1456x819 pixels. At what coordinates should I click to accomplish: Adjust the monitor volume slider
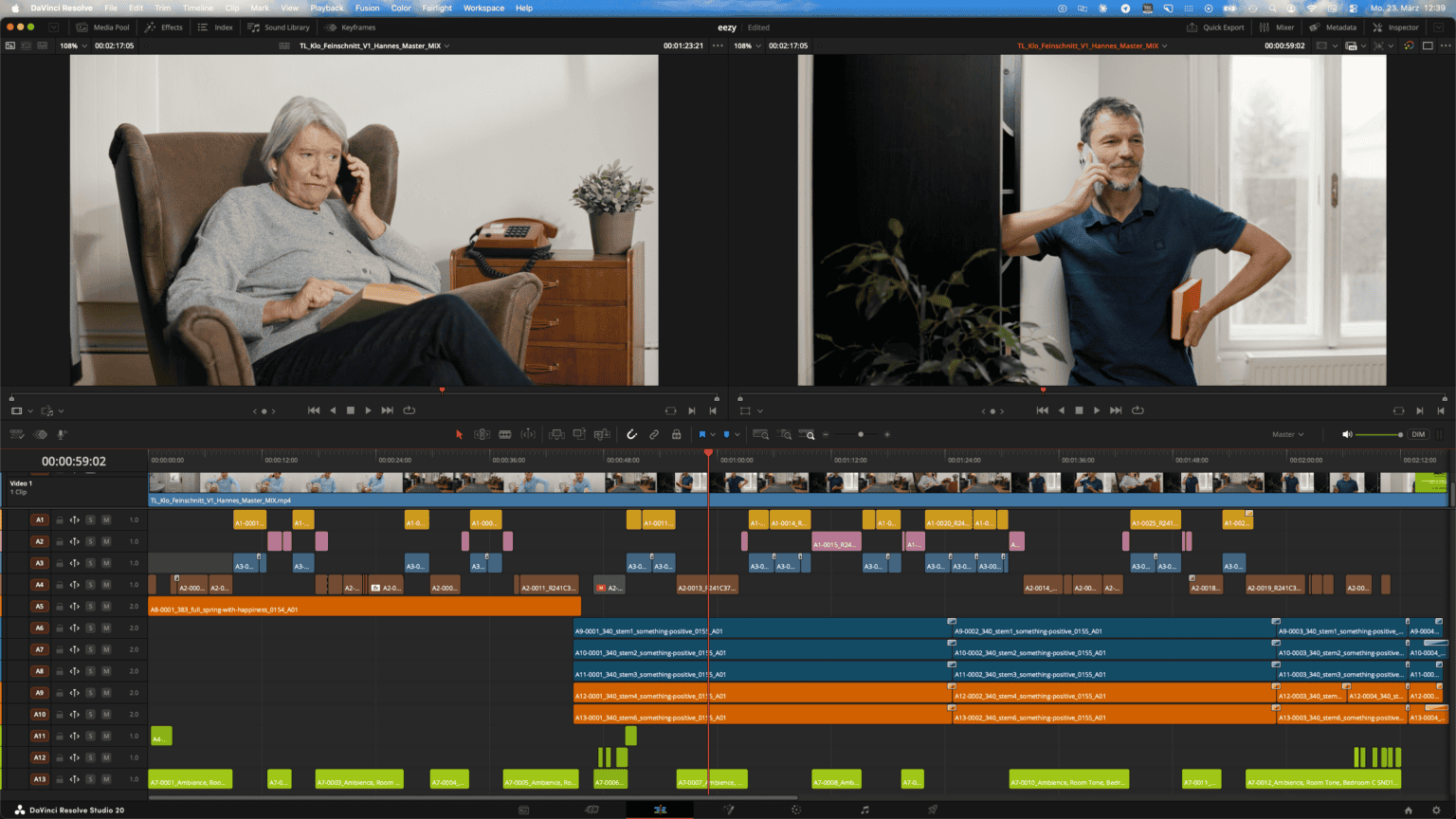click(x=1379, y=434)
